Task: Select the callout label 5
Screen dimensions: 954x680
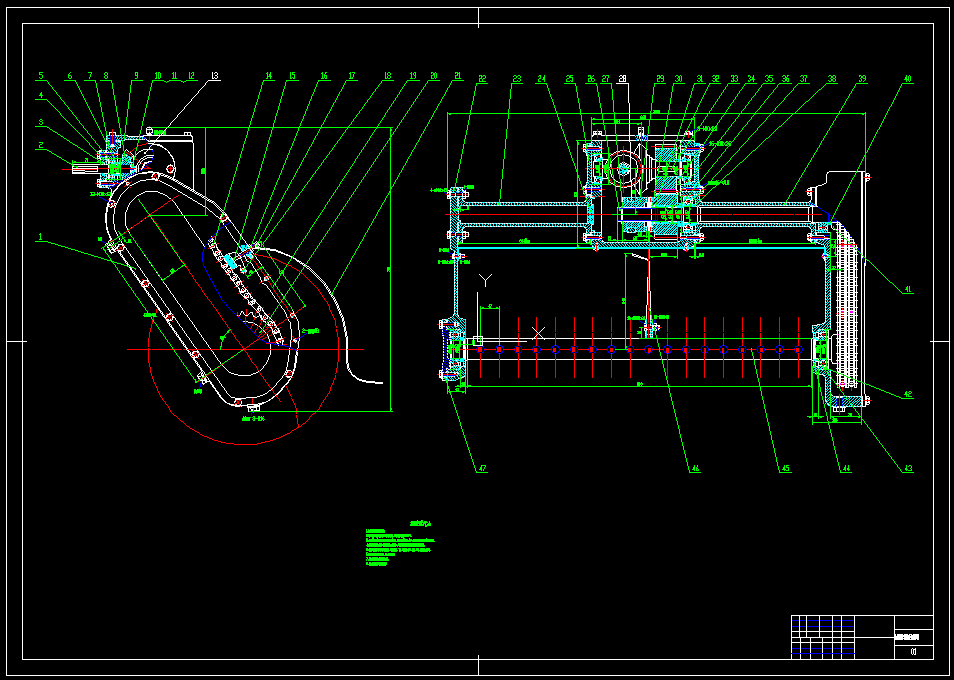Action: coord(41,76)
